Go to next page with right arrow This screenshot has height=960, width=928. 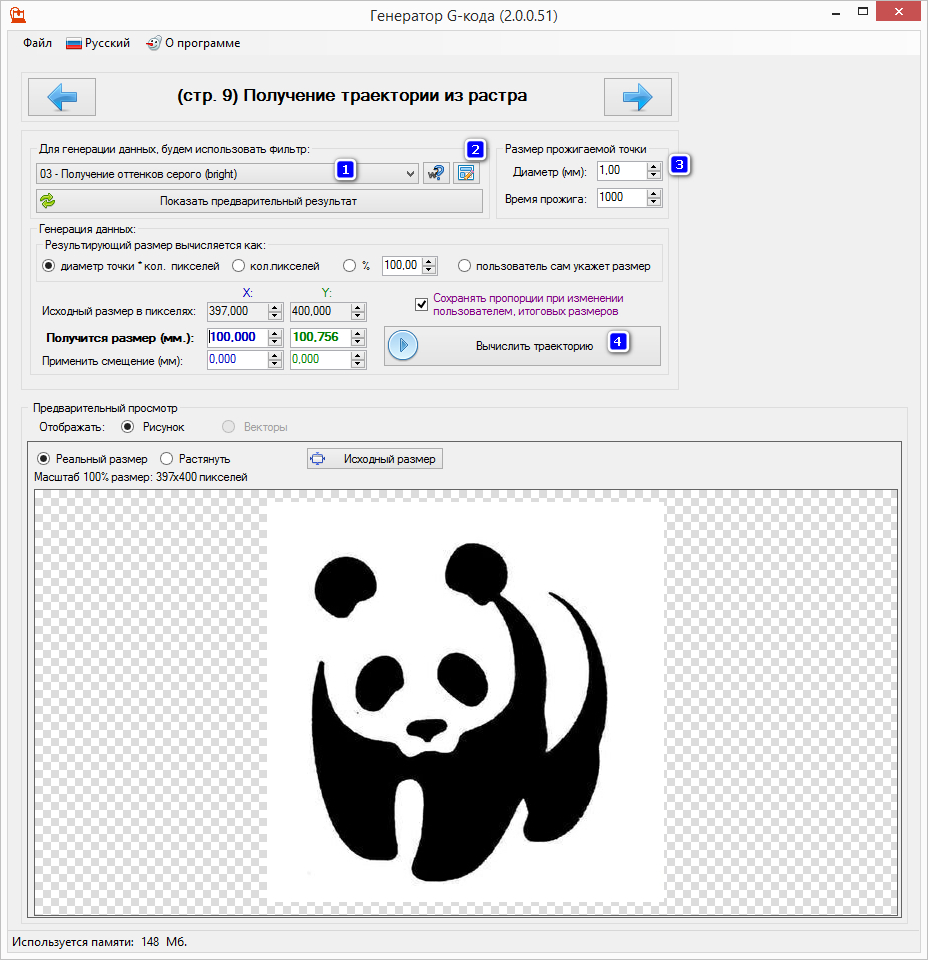[637, 97]
